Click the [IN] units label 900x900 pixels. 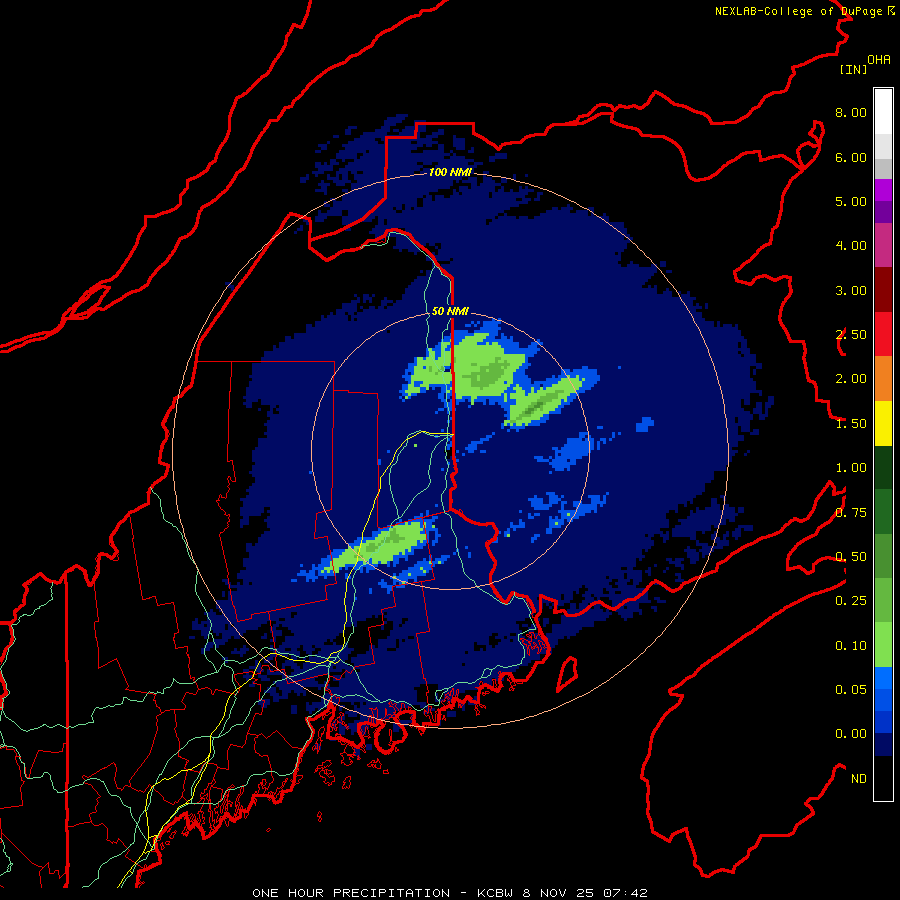[x=853, y=69]
